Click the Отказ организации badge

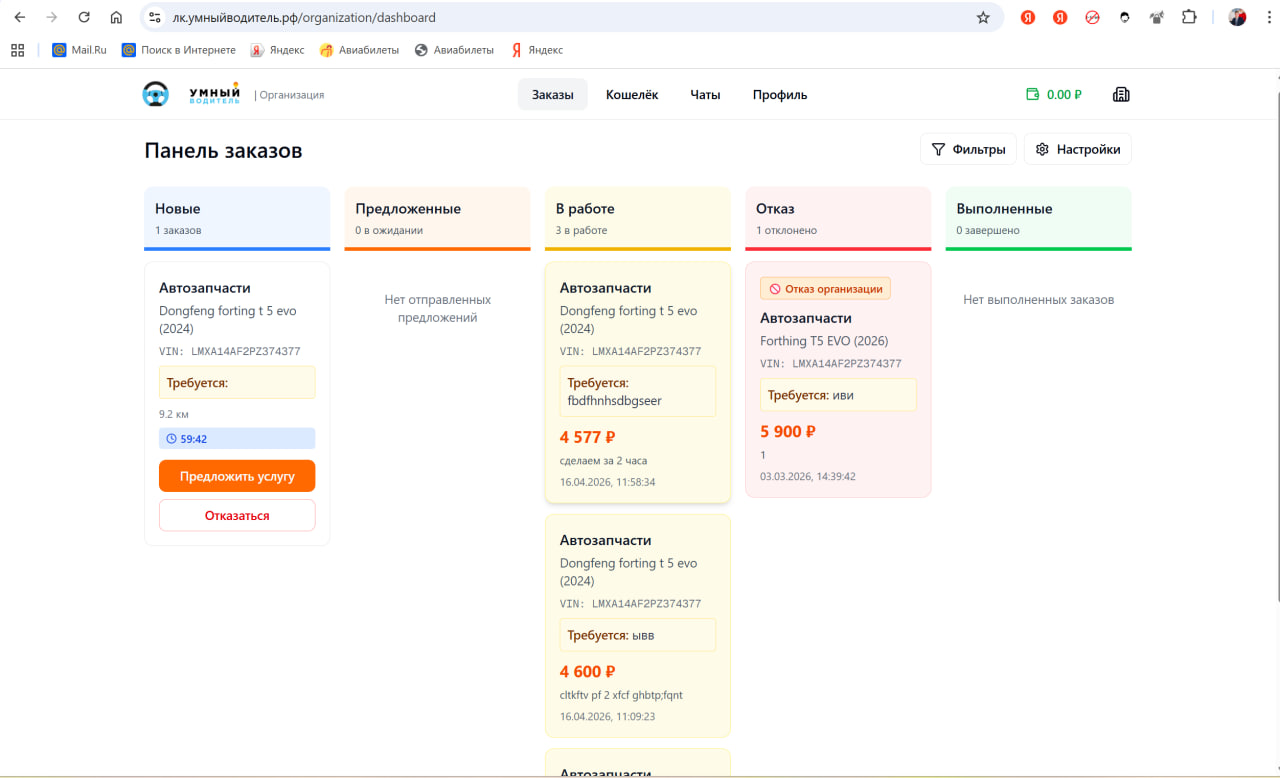coord(825,289)
